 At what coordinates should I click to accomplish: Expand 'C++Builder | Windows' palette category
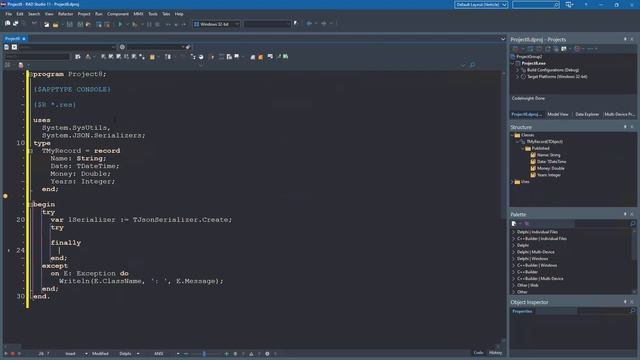tap(513, 265)
